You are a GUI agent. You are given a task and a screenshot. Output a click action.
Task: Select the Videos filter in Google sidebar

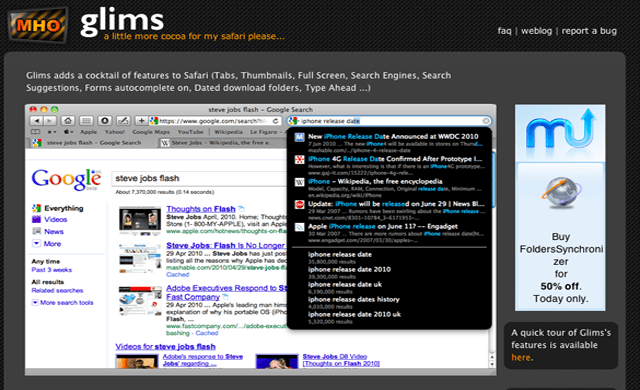click(x=49, y=219)
